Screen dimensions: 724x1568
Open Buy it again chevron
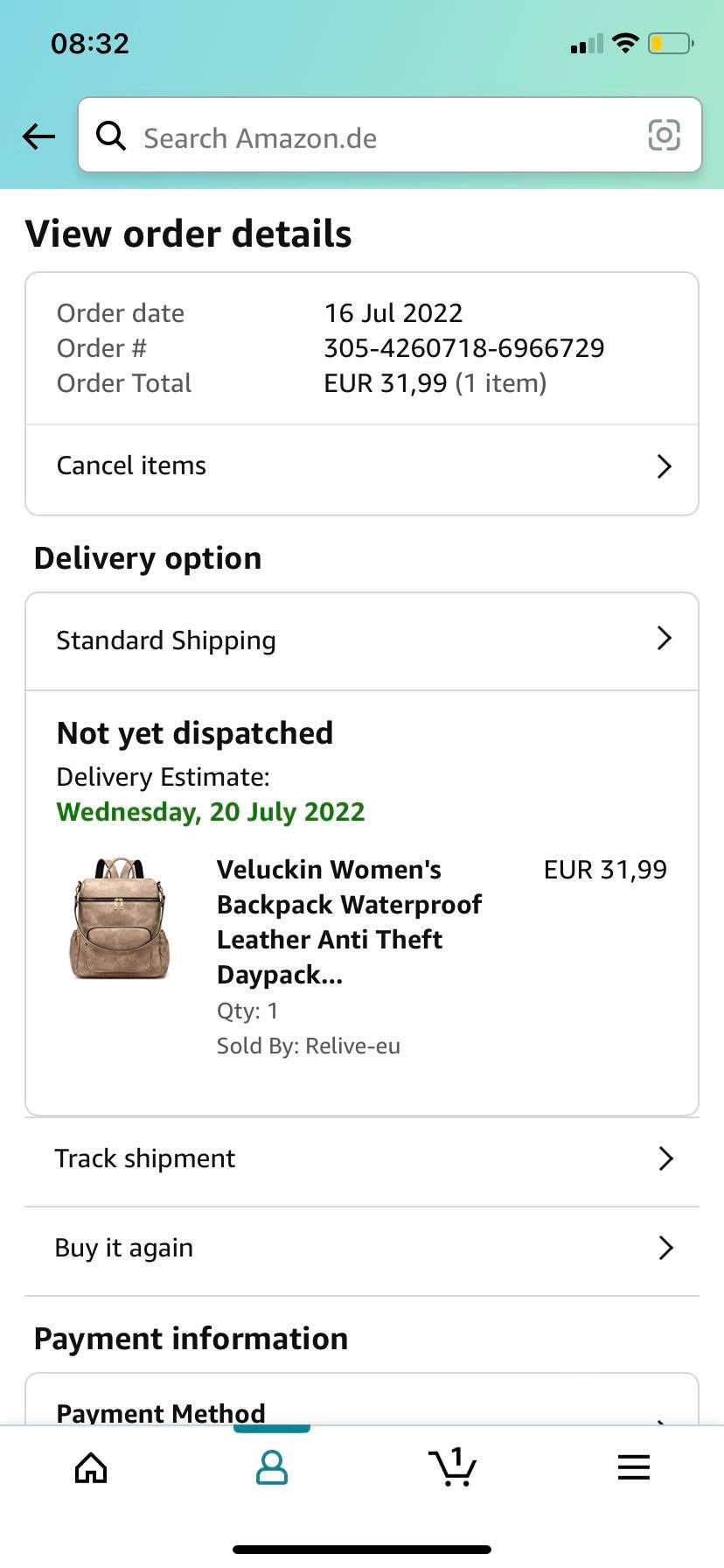pos(665,1248)
